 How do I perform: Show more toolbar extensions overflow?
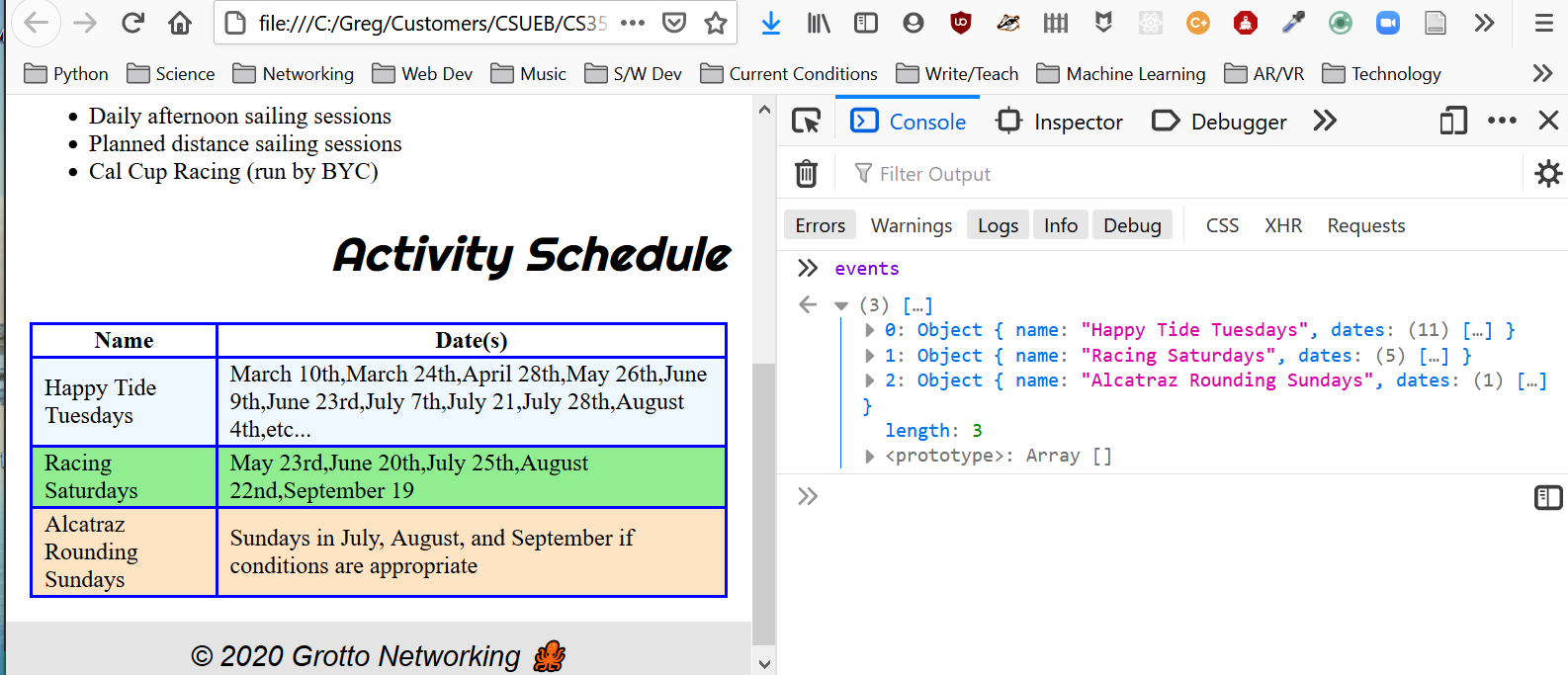click(1484, 23)
